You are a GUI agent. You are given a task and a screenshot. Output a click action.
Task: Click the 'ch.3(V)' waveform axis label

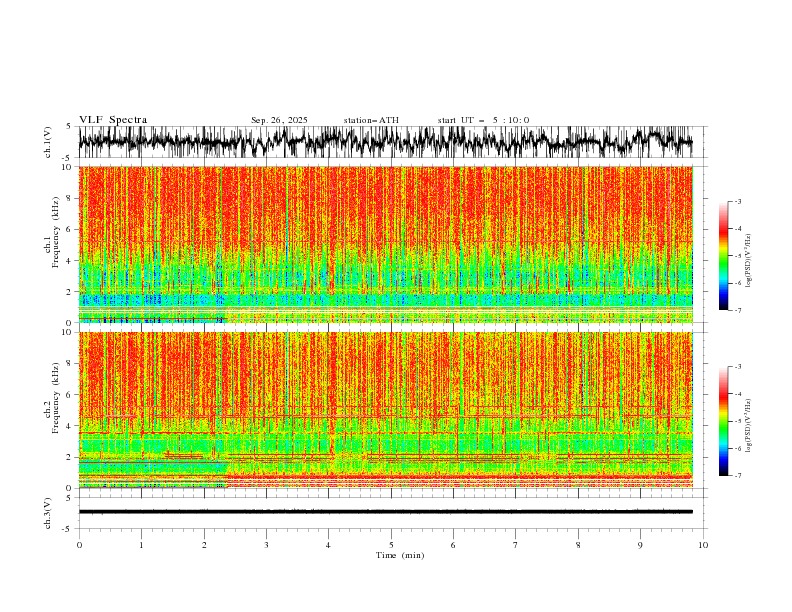pyautogui.click(x=48, y=513)
